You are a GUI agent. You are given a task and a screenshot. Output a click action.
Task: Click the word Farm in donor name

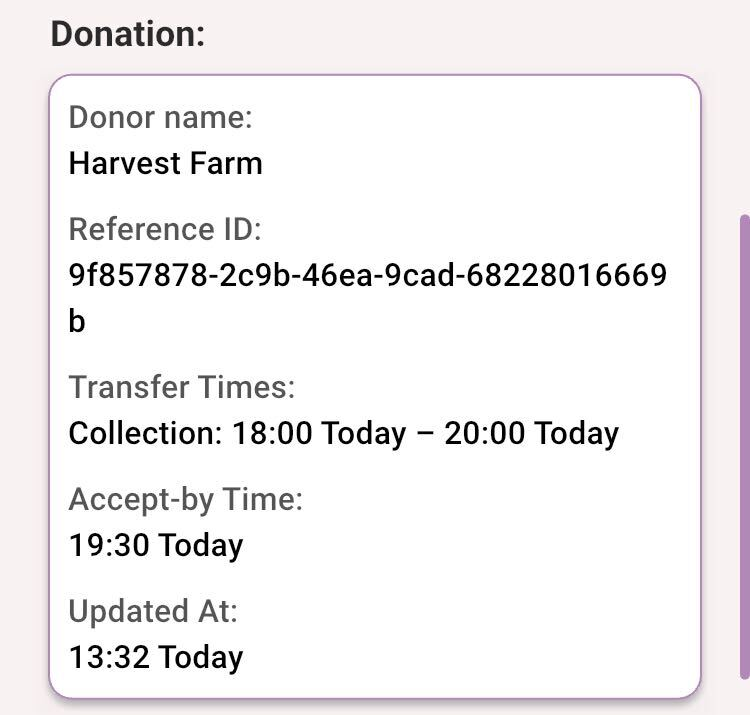(228, 162)
